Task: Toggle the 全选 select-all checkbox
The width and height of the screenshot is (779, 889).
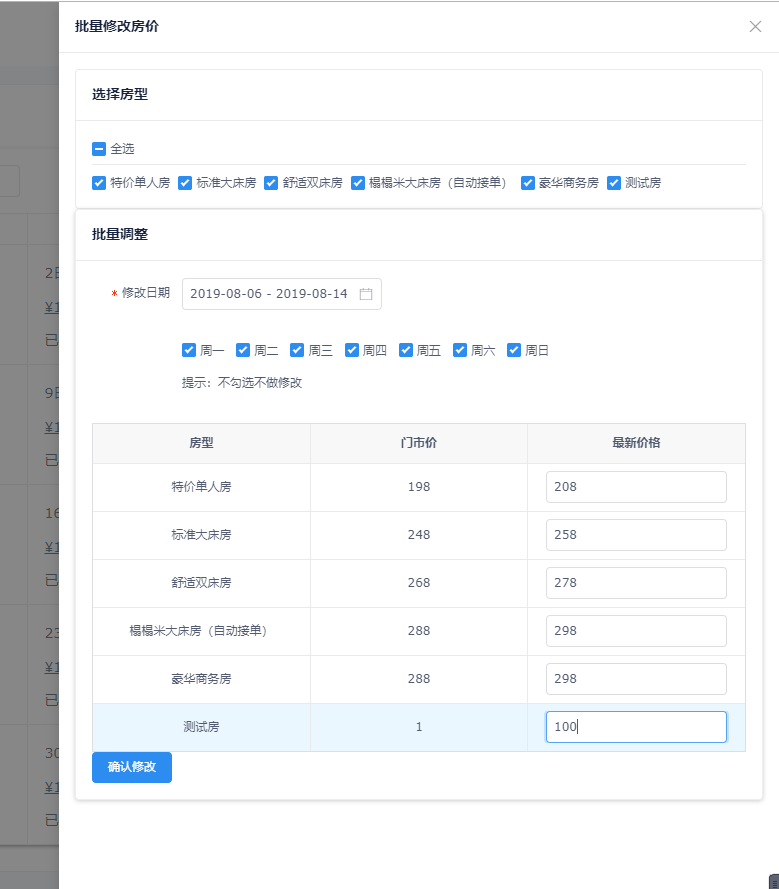Action: (99, 149)
